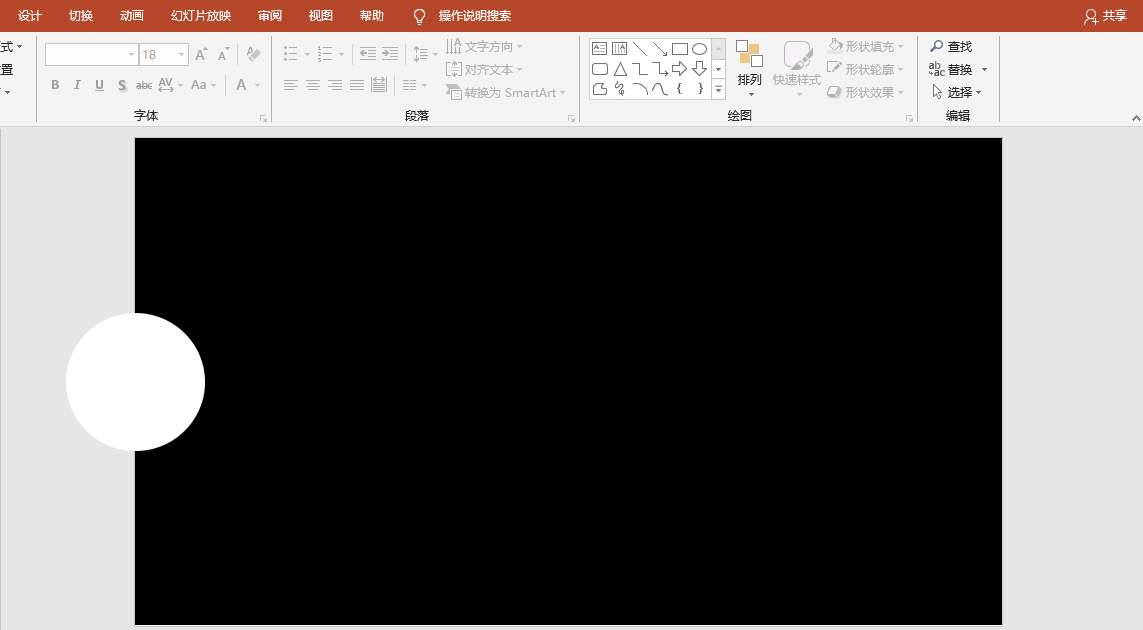The image size is (1143, 630).
Task: Toggle bold formatting
Action: [x=55, y=85]
